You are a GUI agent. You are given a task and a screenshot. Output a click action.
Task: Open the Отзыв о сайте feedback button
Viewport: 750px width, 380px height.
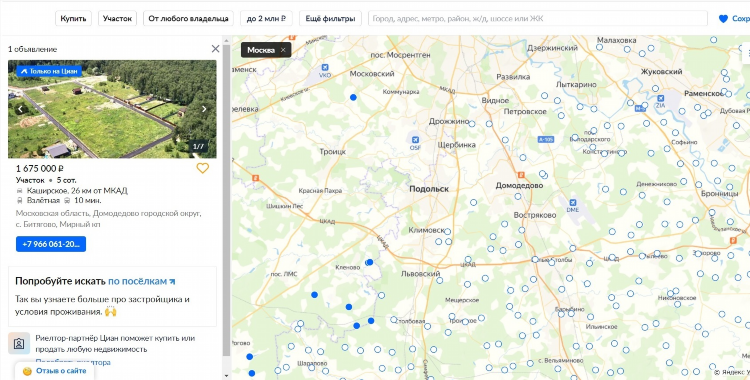pos(55,371)
